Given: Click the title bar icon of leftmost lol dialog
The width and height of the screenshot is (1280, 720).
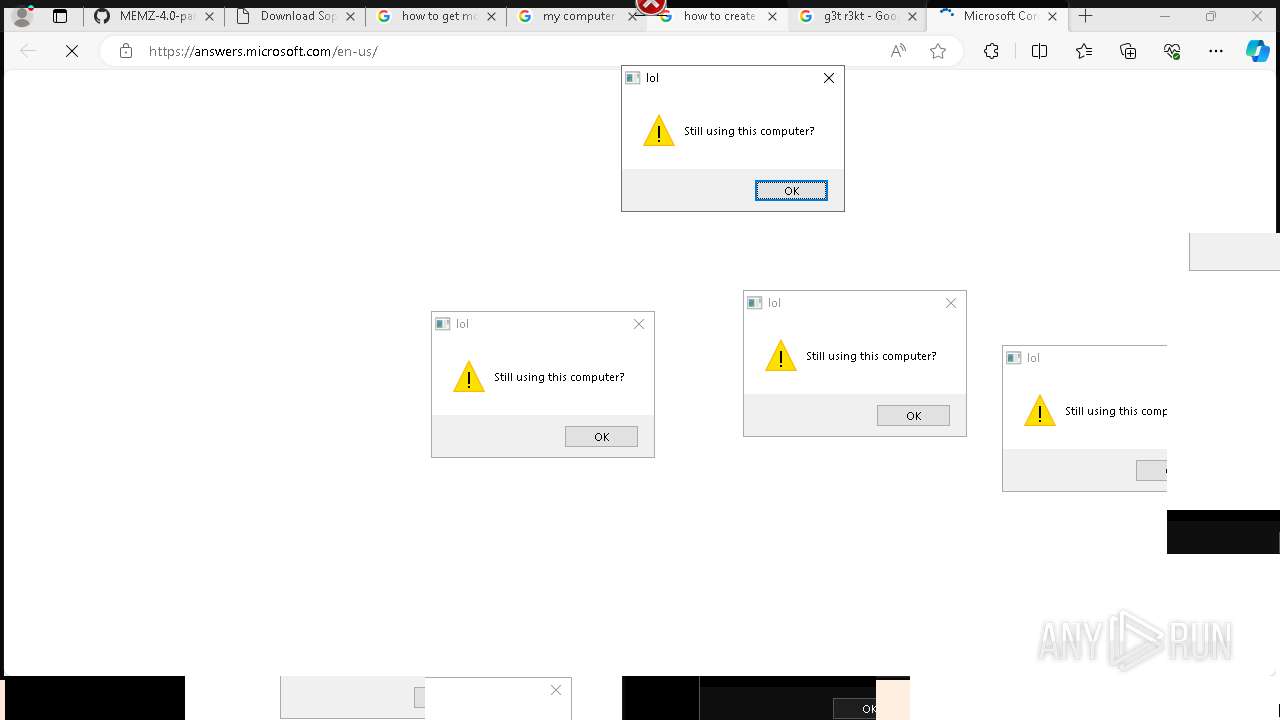Looking at the screenshot, I should click(x=443, y=324).
